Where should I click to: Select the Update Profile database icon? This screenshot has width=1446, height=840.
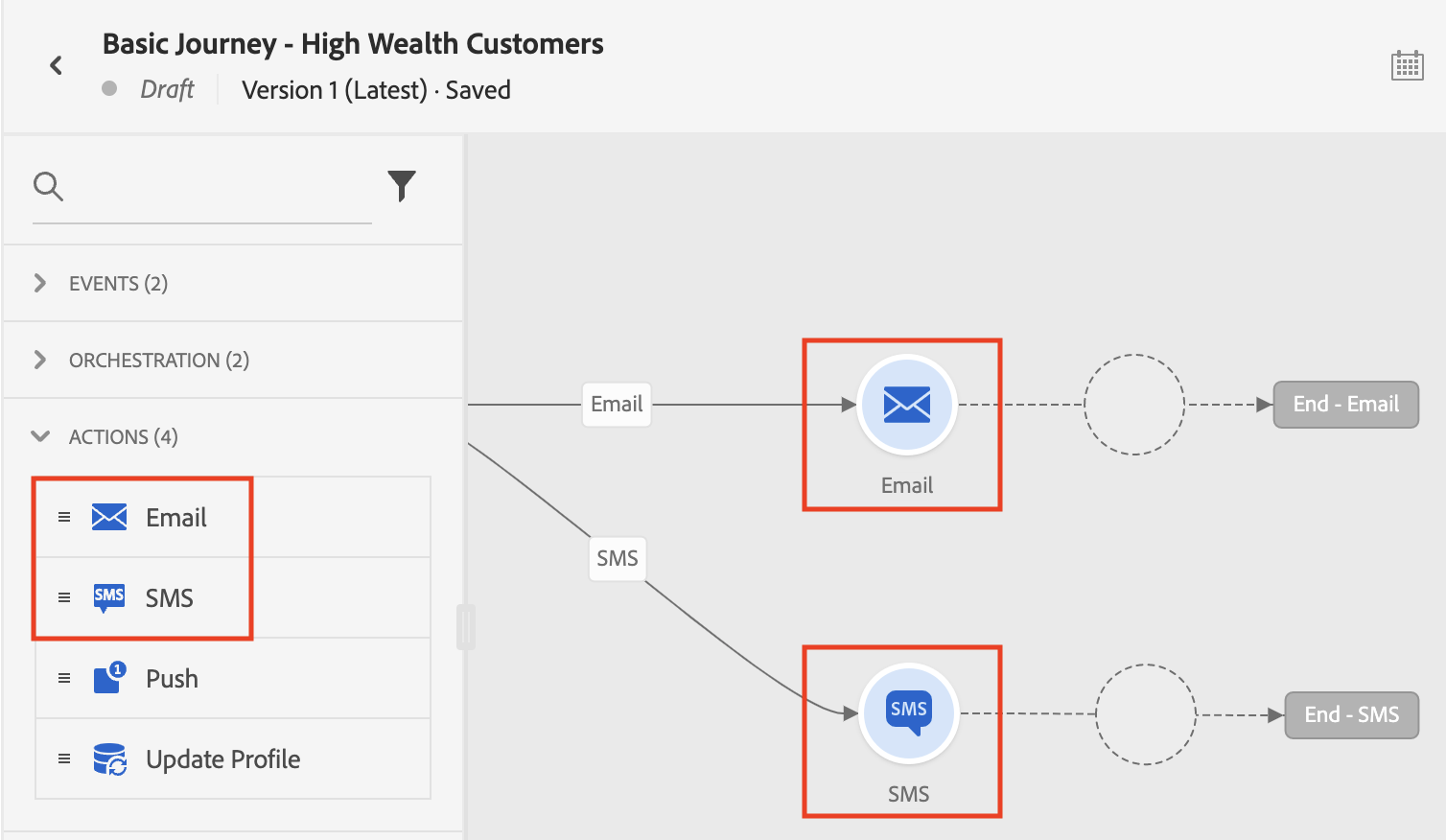pos(109,758)
